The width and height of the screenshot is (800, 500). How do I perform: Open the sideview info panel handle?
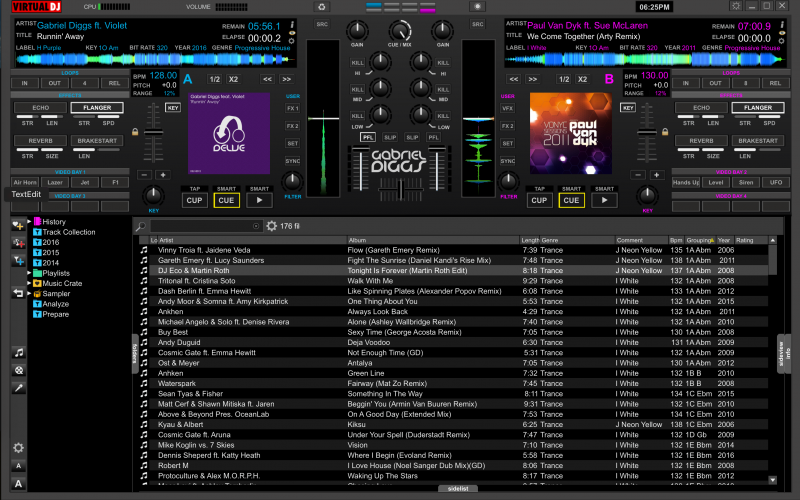click(784, 354)
